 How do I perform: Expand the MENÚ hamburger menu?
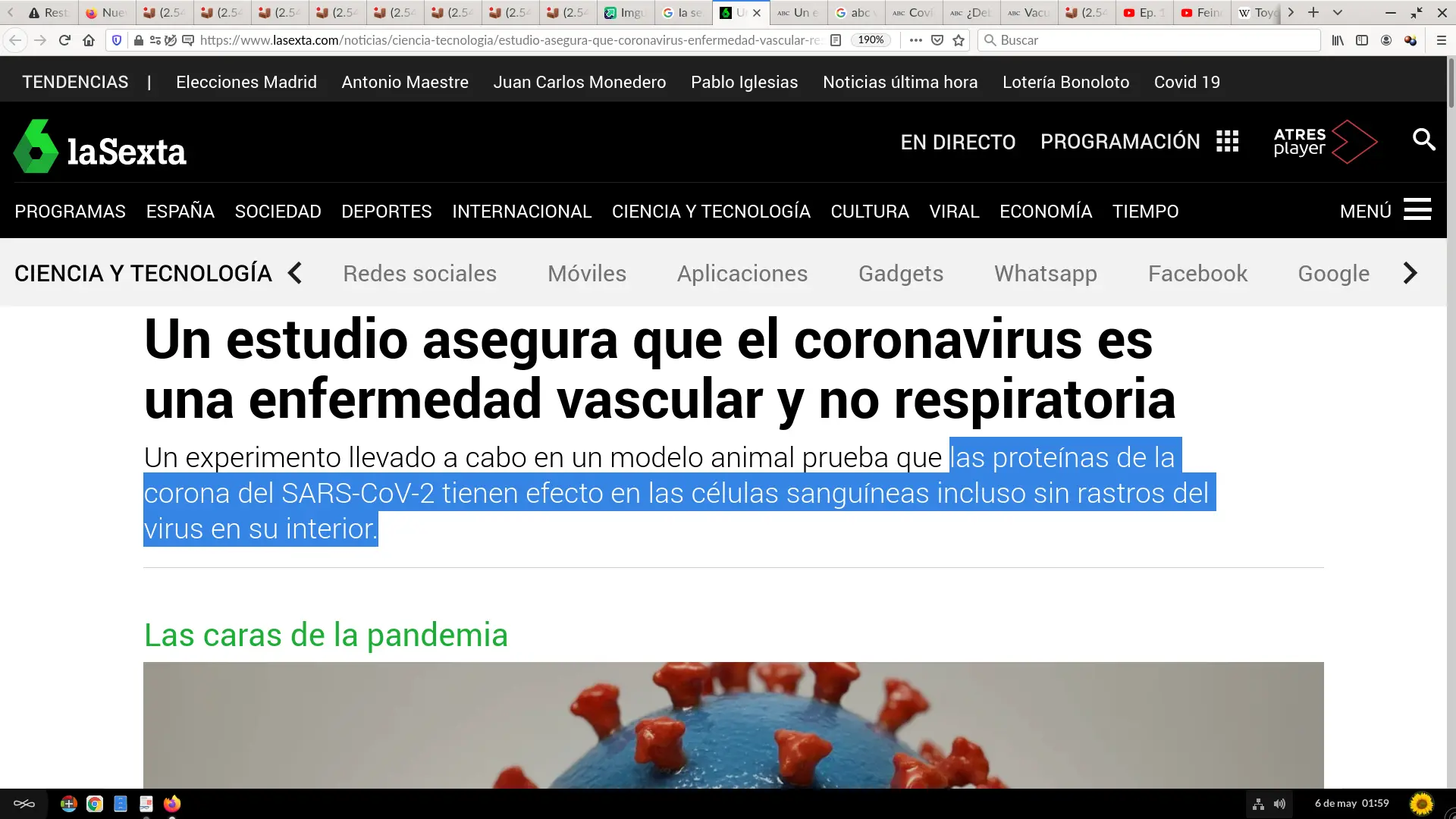pyautogui.click(x=1385, y=210)
